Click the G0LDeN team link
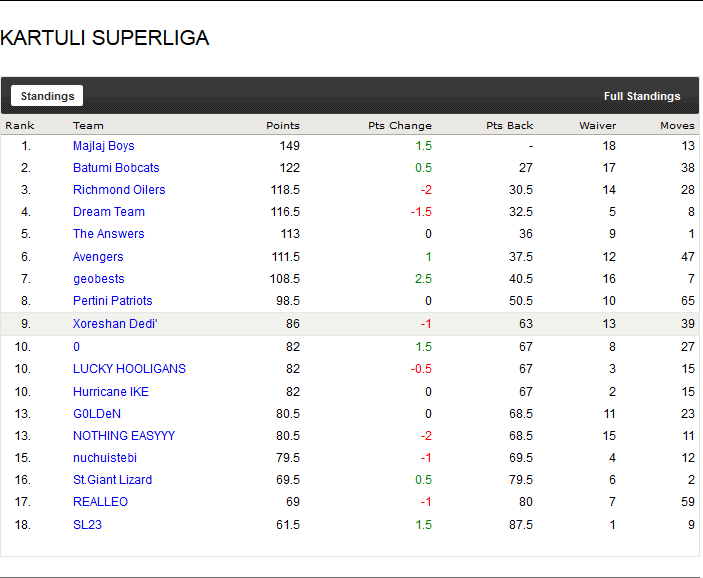The height and width of the screenshot is (578, 703). tap(97, 414)
